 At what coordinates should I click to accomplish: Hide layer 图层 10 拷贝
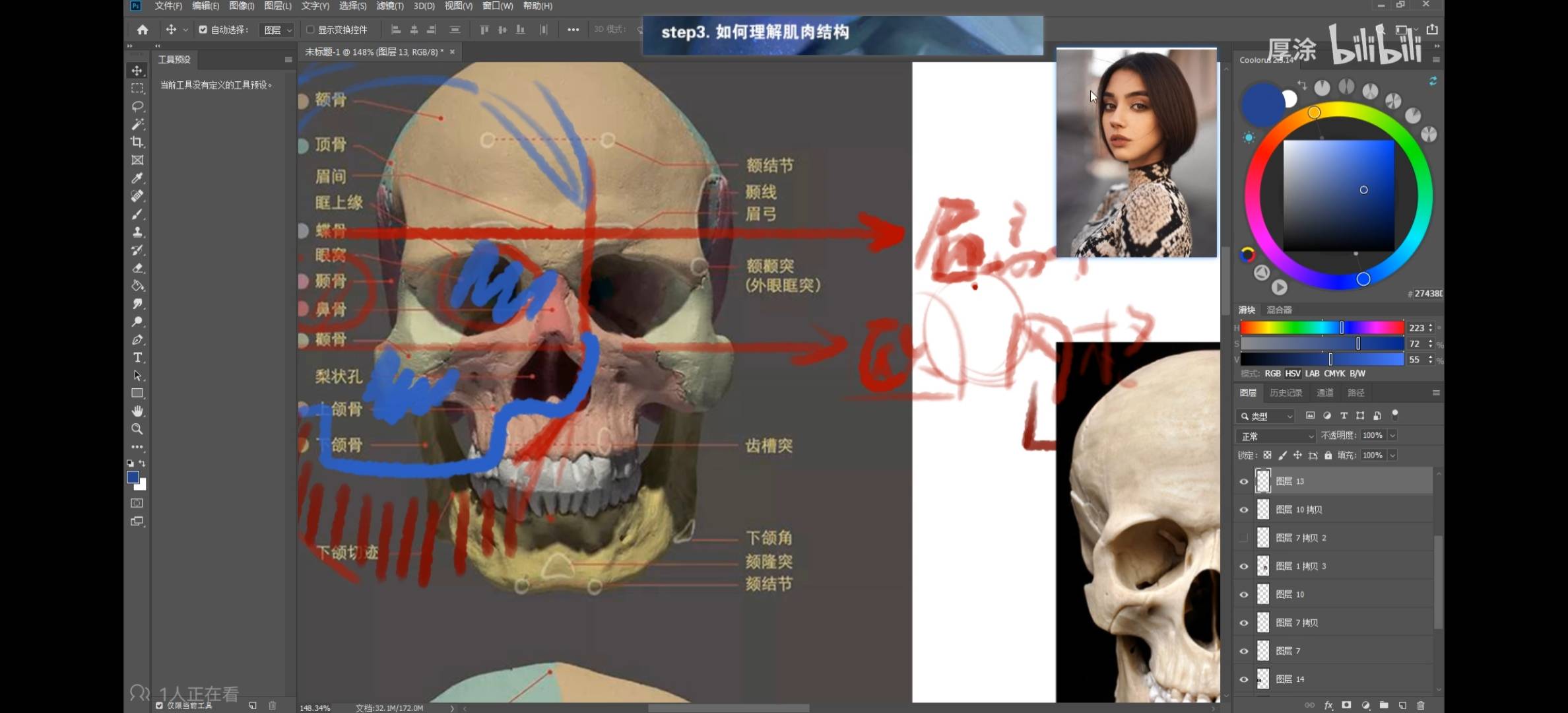point(1244,510)
